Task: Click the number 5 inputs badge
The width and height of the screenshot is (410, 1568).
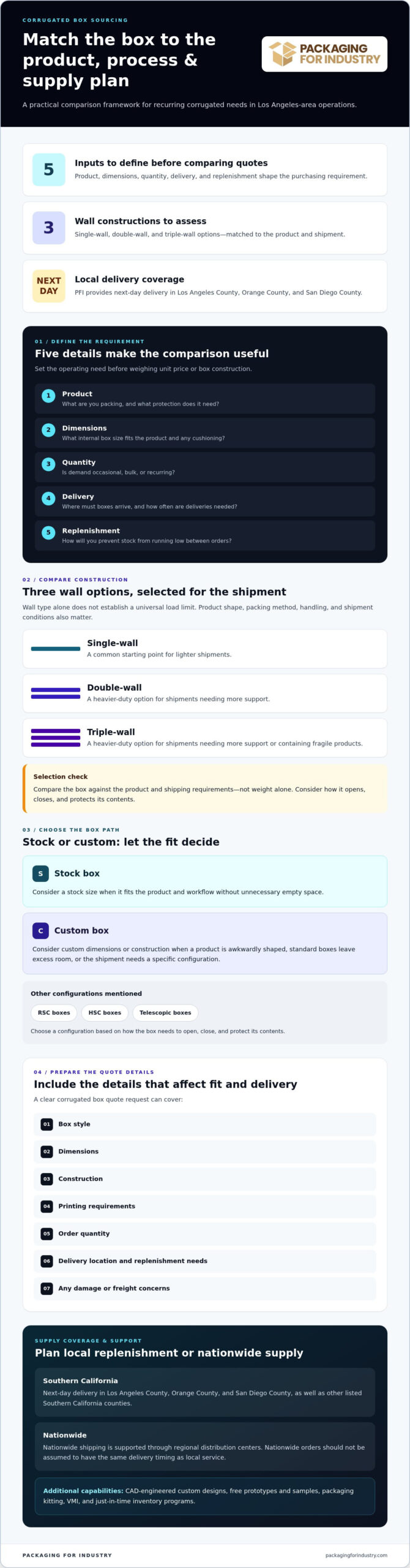Action: 49,170
